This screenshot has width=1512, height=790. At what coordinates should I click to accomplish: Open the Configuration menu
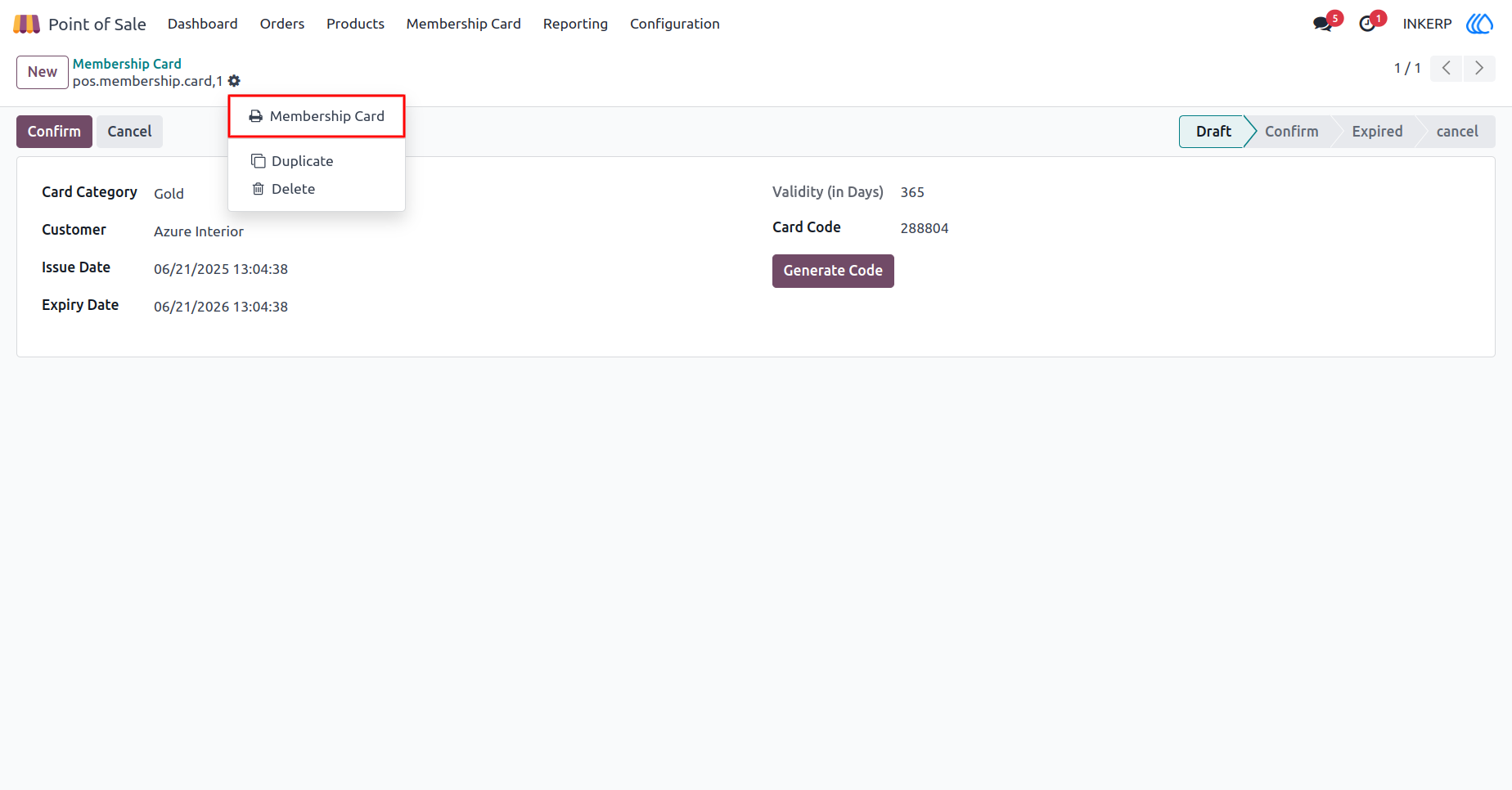tap(675, 24)
